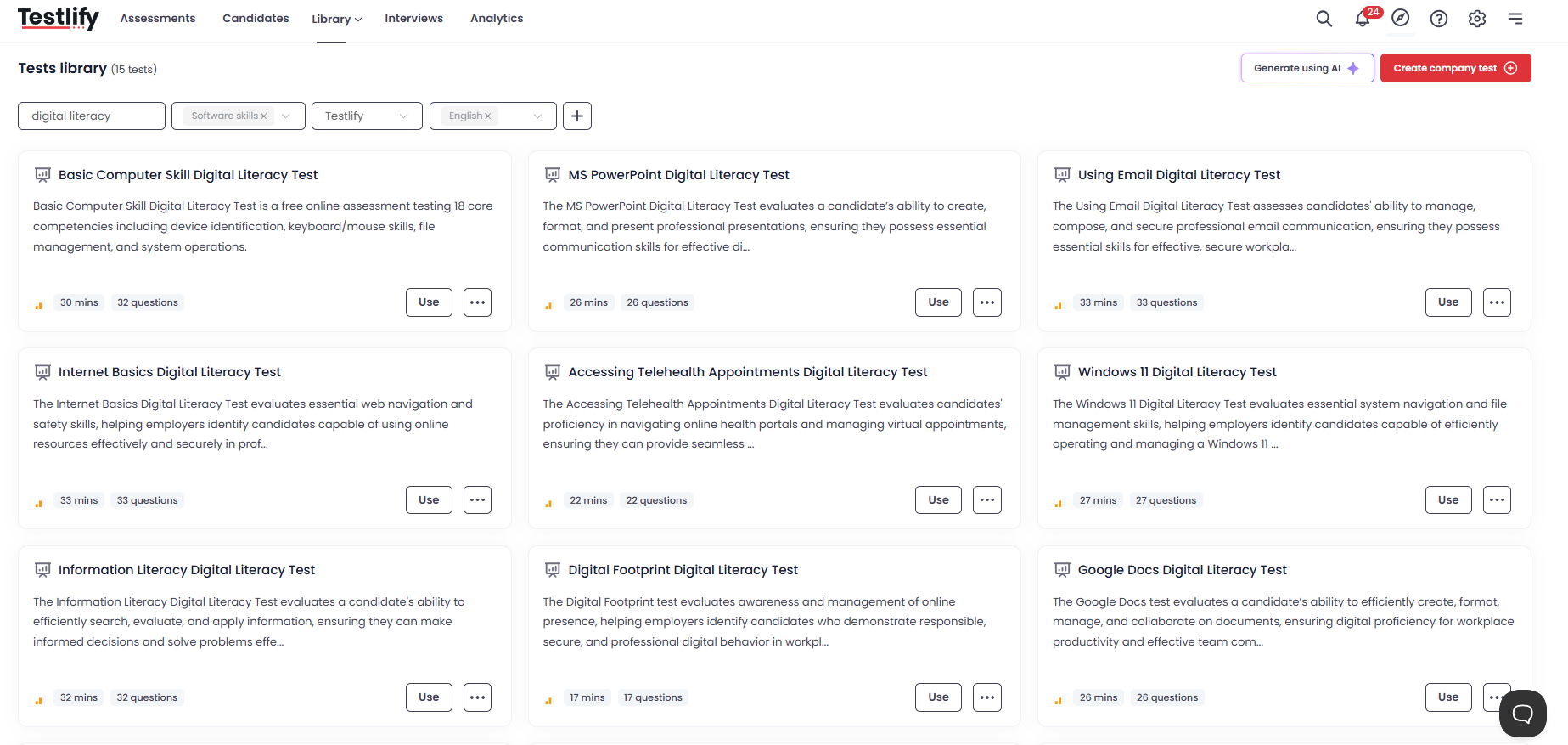Use the Basic Computer Skill test

(x=429, y=302)
